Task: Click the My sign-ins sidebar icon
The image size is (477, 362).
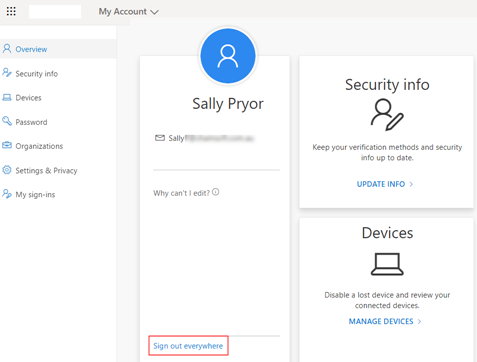Action: coord(7,194)
